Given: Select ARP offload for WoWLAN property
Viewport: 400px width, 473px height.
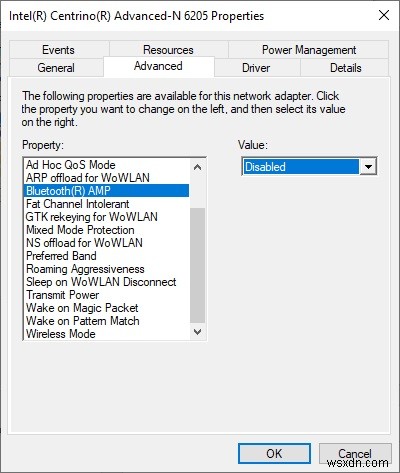Looking at the screenshot, I should [x=107, y=178].
